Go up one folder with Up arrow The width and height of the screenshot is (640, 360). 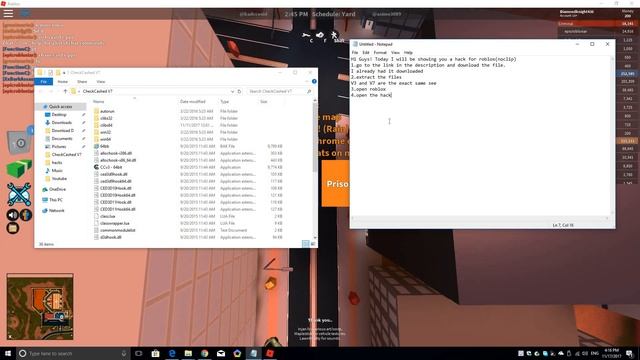pyautogui.click(x=65, y=91)
